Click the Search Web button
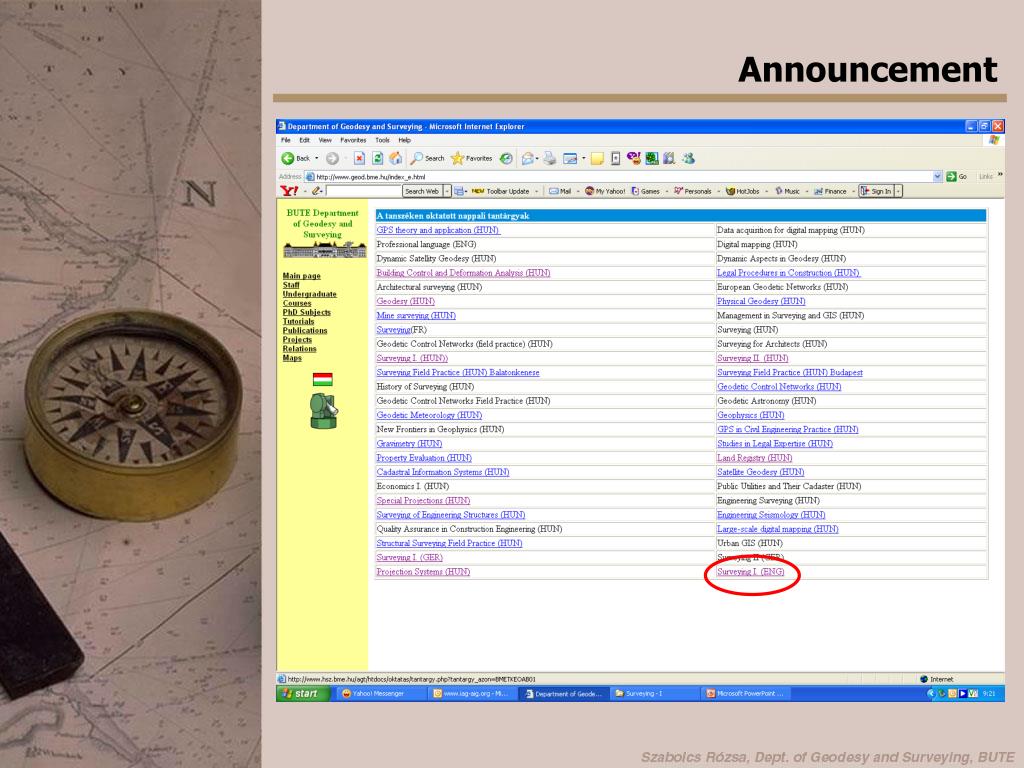 422,191
